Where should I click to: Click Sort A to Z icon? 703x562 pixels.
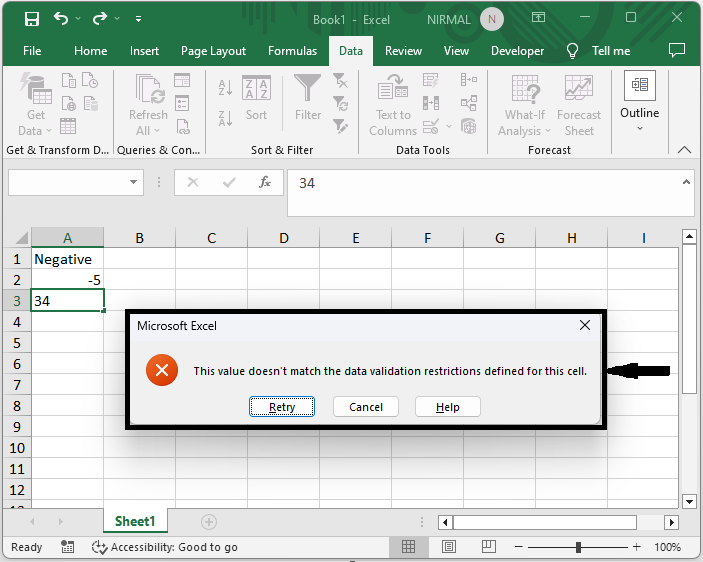(x=225, y=90)
